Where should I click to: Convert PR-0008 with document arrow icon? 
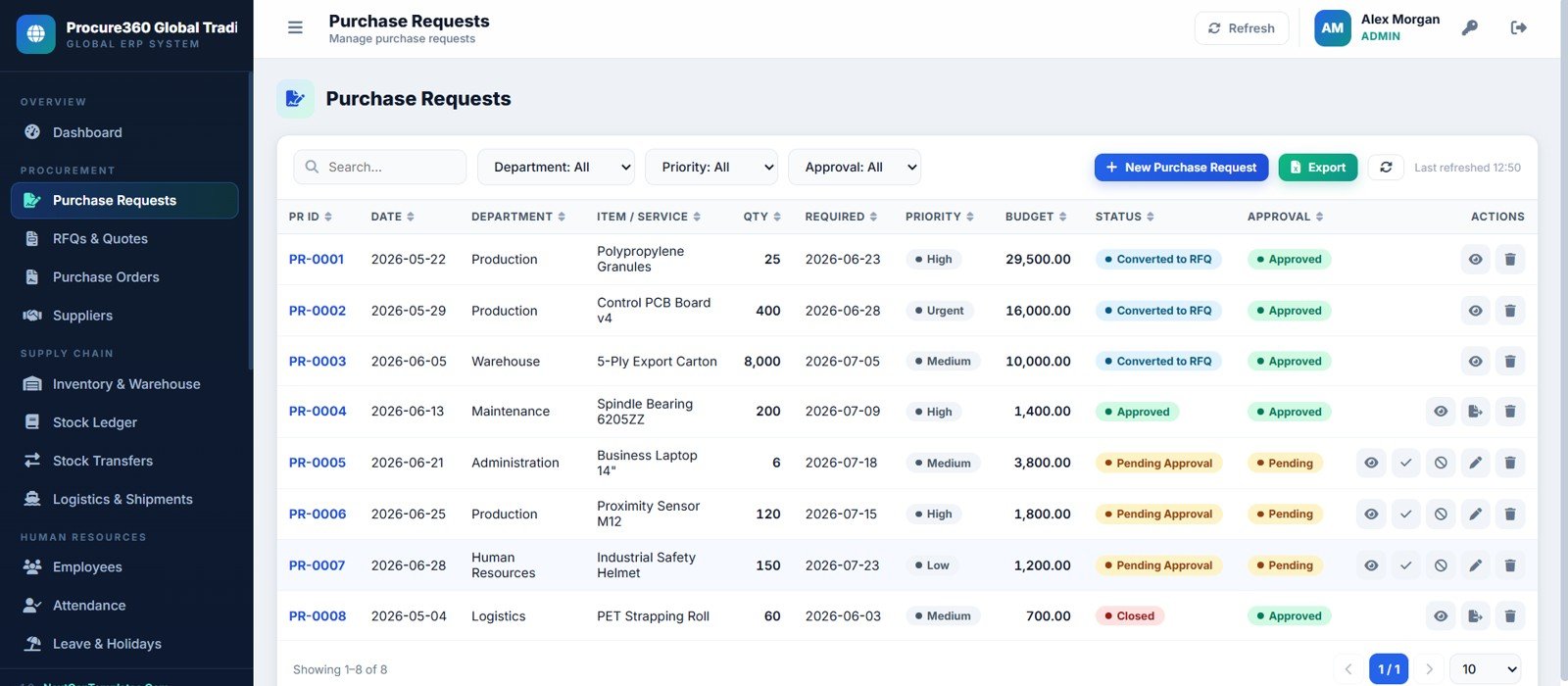[x=1475, y=616]
